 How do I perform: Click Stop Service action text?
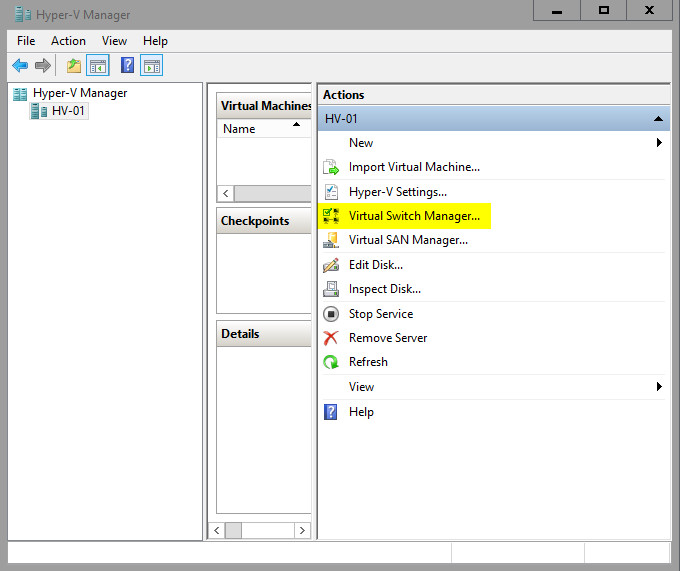click(x=381, y=314)
